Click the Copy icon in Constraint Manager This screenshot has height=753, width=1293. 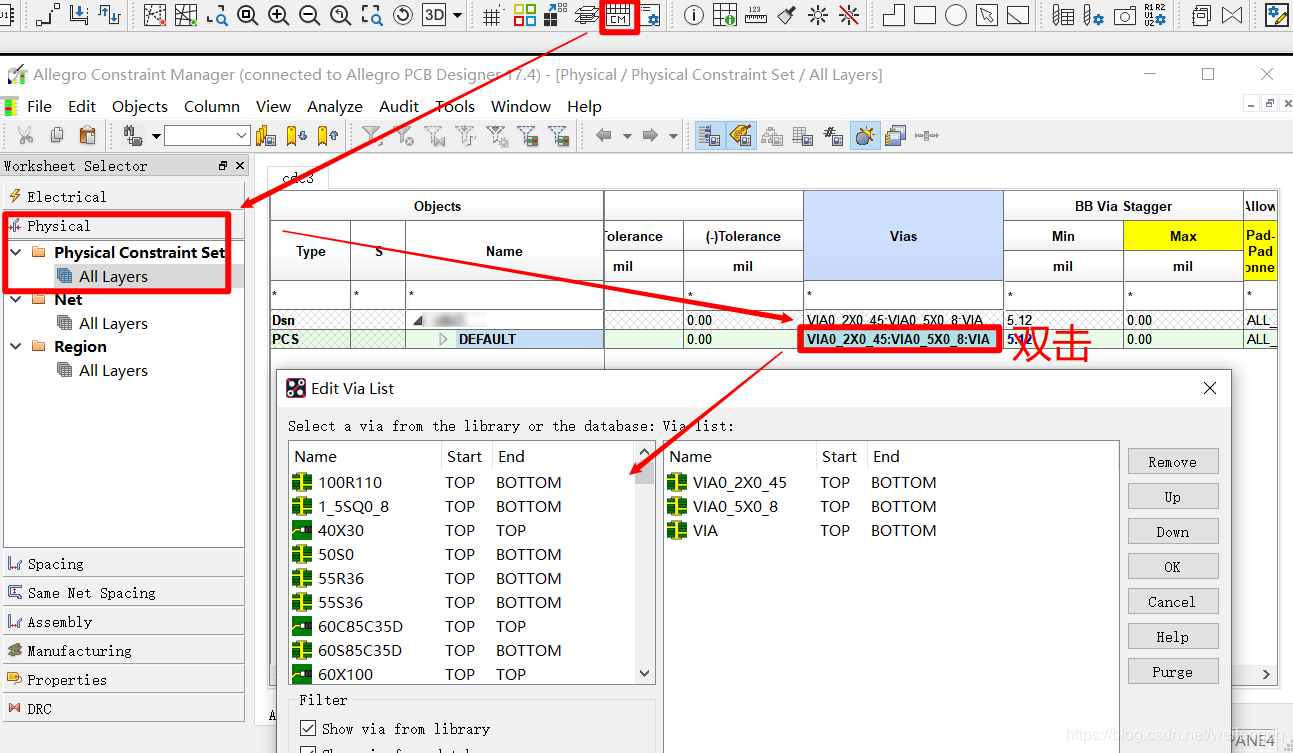57,135
